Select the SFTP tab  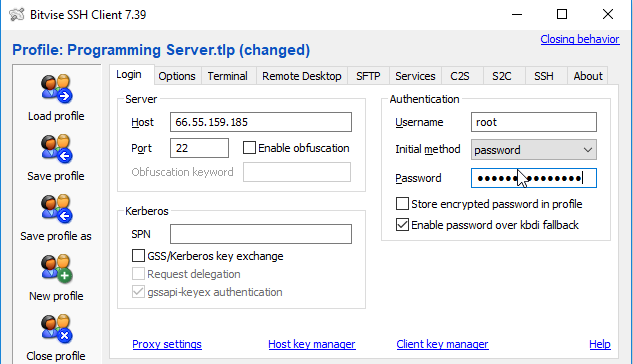(368, 76)
